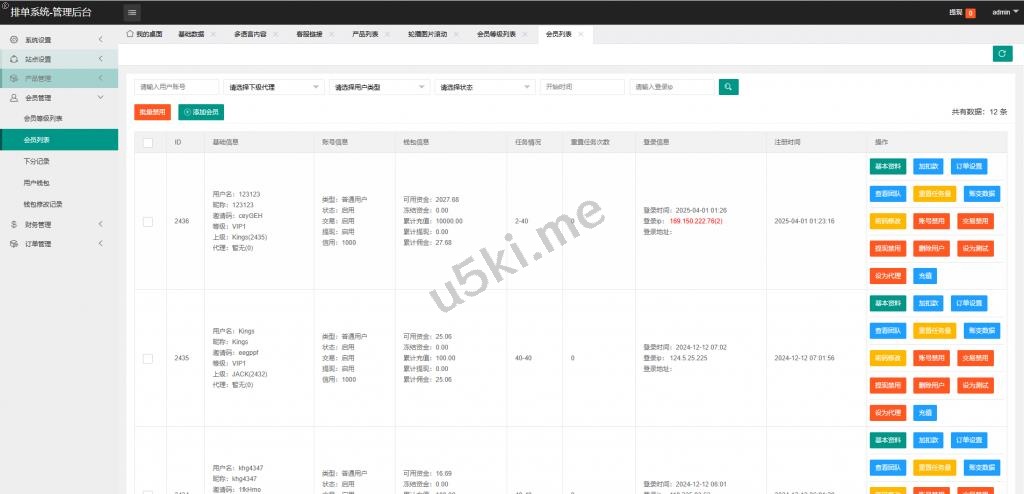Viewport: 1024px width, 494px height.
Task: Click the gear icon beside 系统设置
Action: pos(13,40)
